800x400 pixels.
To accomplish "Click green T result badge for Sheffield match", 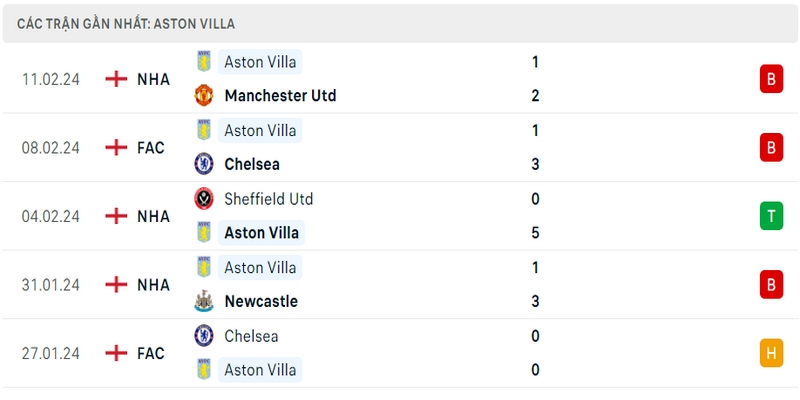I will click(771, 216).
